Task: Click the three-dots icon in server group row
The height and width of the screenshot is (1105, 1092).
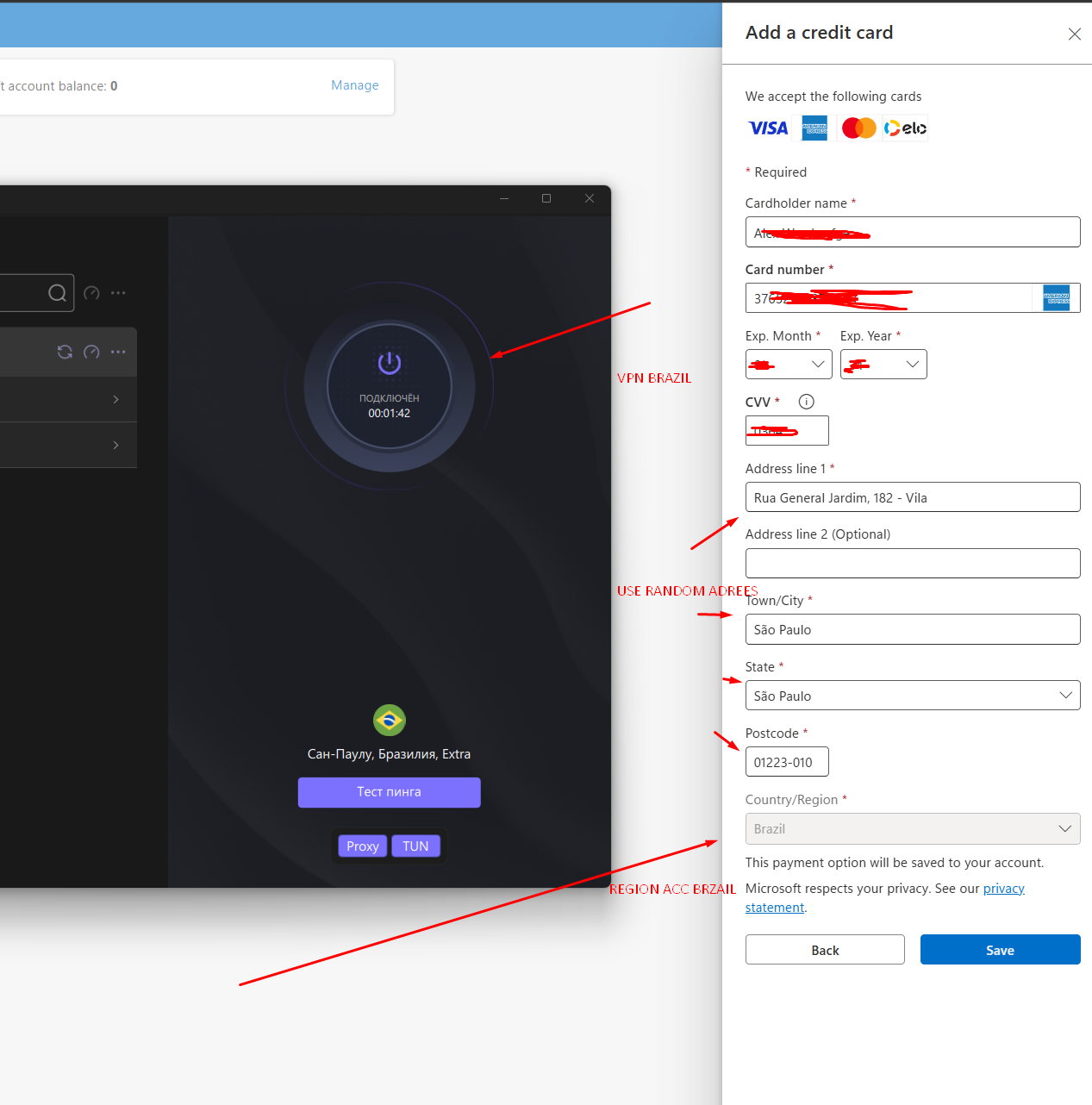Action: tap(118, 352)
